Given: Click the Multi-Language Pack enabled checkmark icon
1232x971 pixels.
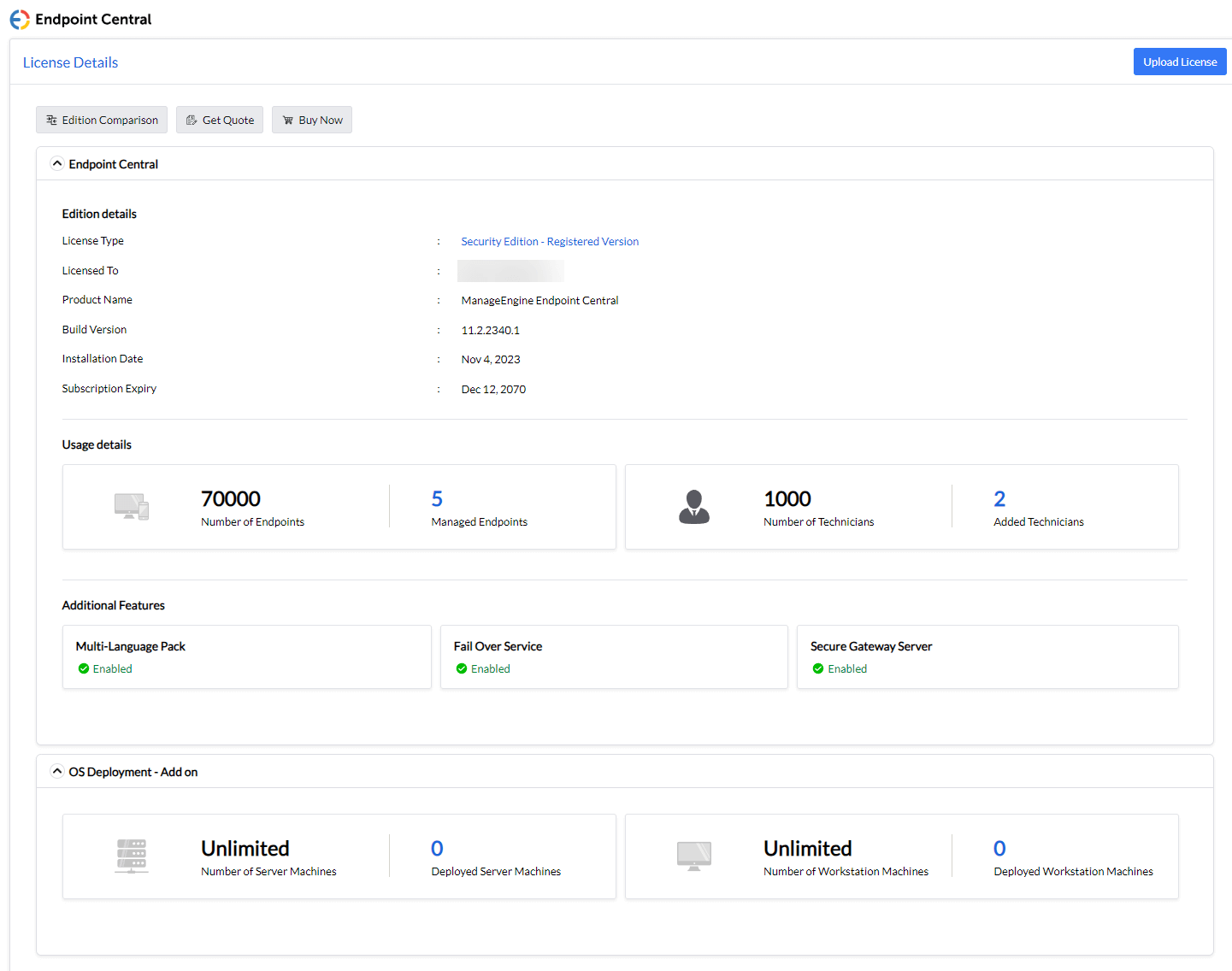Looking at the screenshot, I should tap(84, 668).
